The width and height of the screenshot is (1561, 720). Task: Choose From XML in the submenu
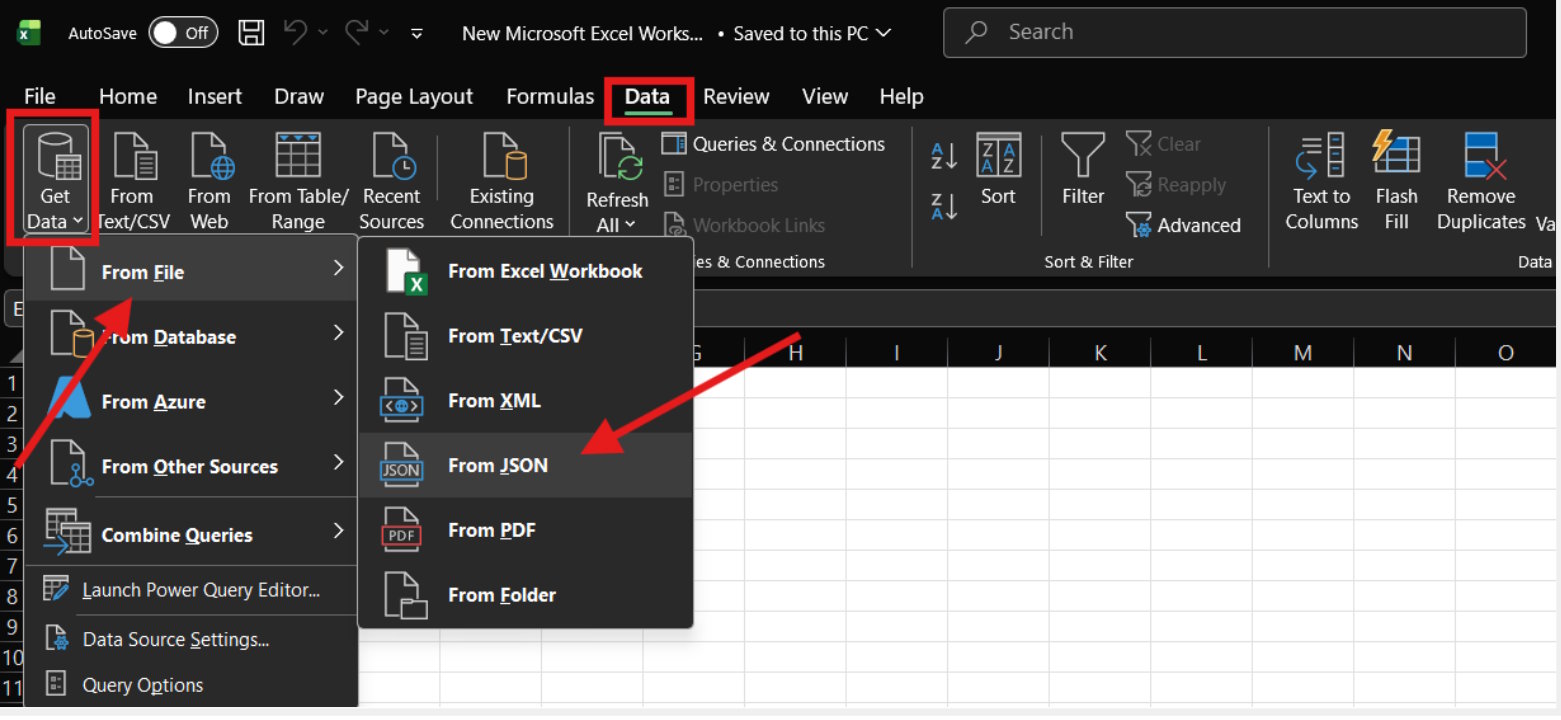[525, 401]
